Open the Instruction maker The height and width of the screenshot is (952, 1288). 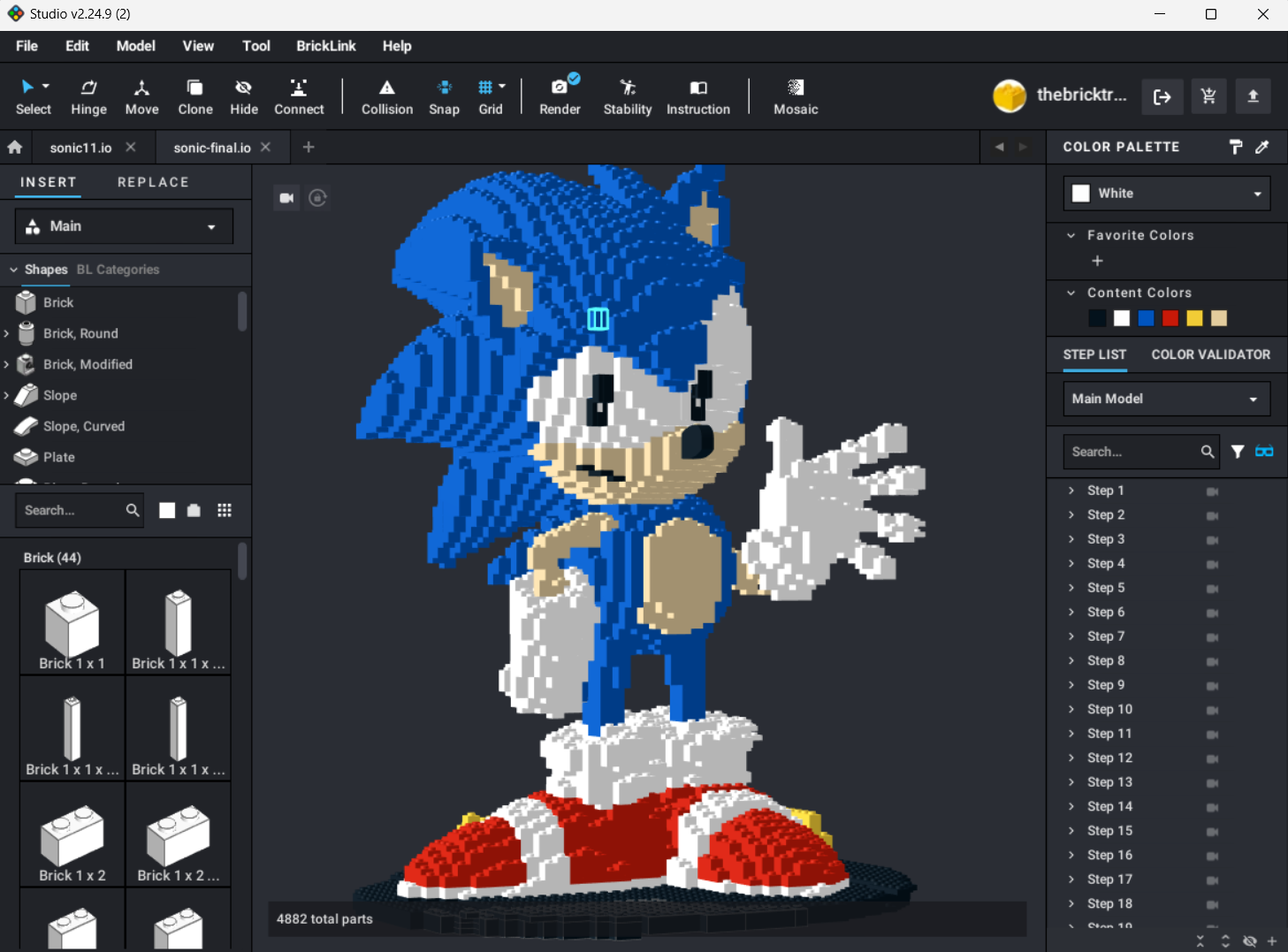[698, 97]
